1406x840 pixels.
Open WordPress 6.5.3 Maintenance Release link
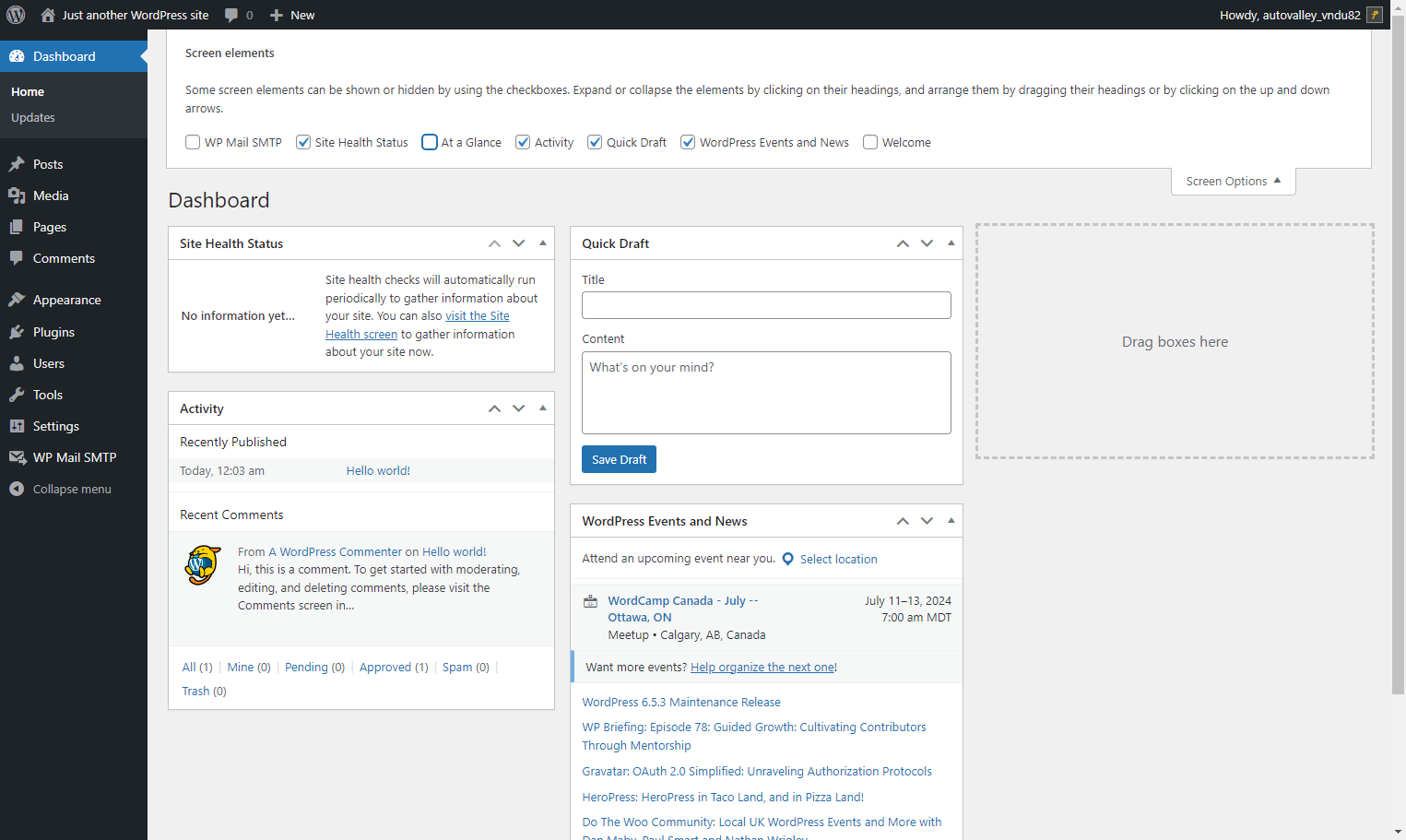coord(681,702)
